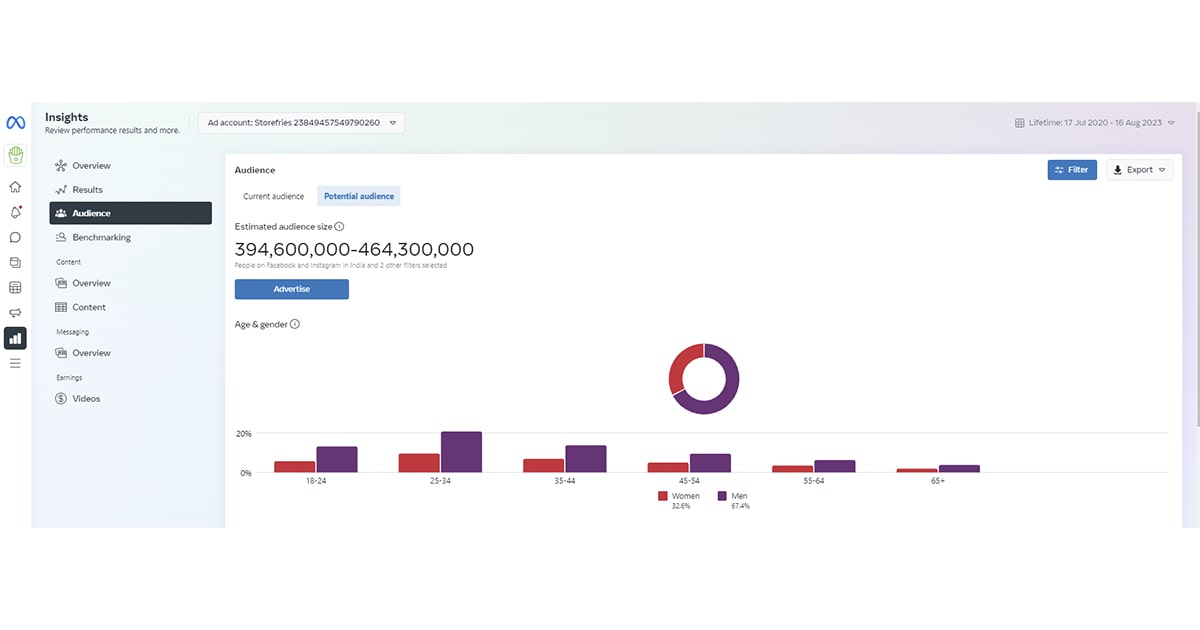1200x630 pixels.
Task: Open the inbox chat bubble icon
Action: coord(15,237)
